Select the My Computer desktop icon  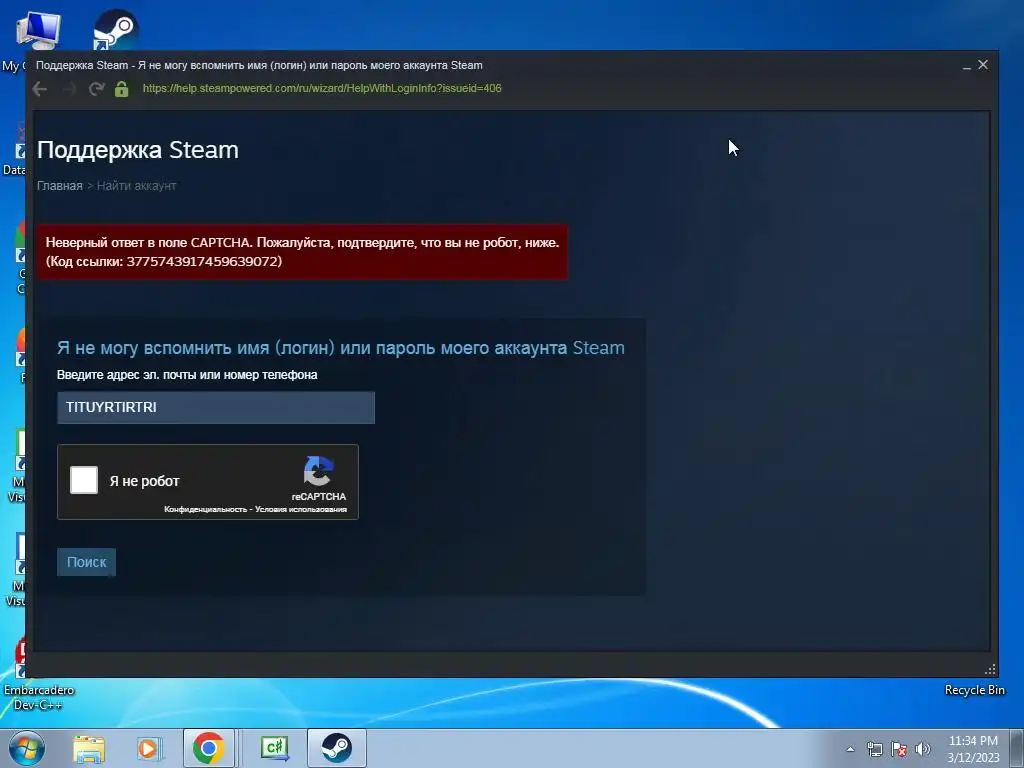pos(38,30)
